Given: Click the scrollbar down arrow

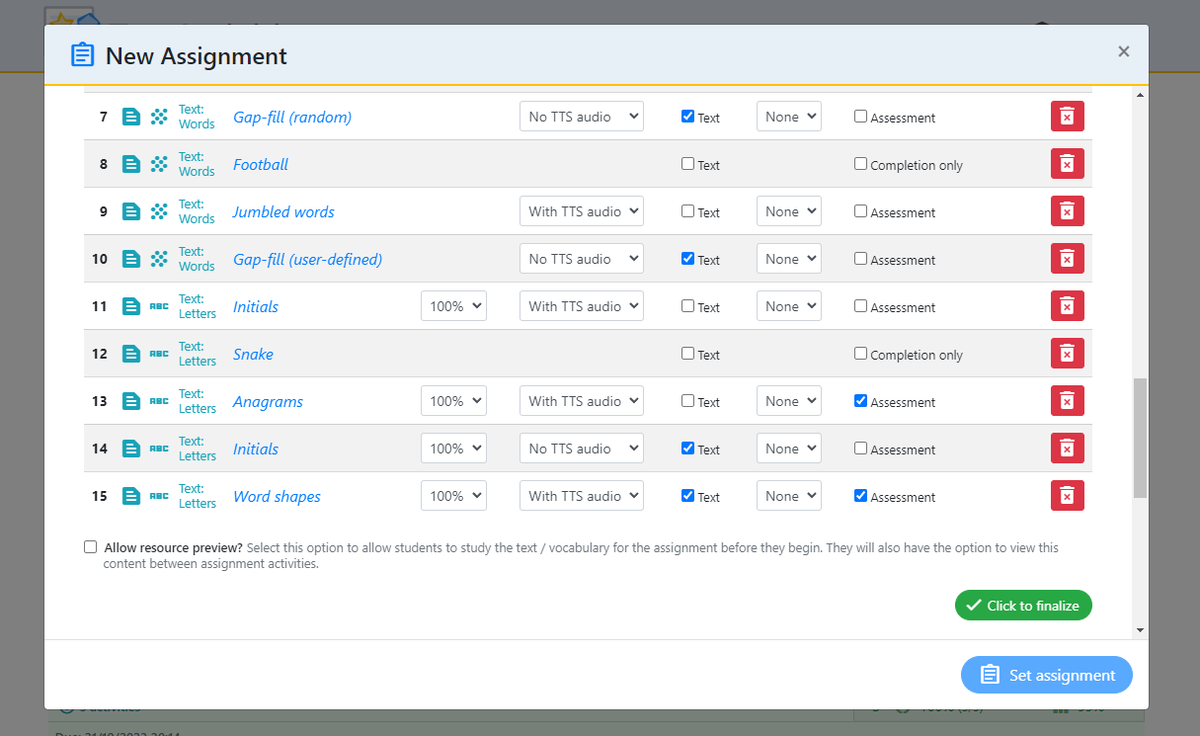Looking at the screenshot, I should tap(1140, 631).
